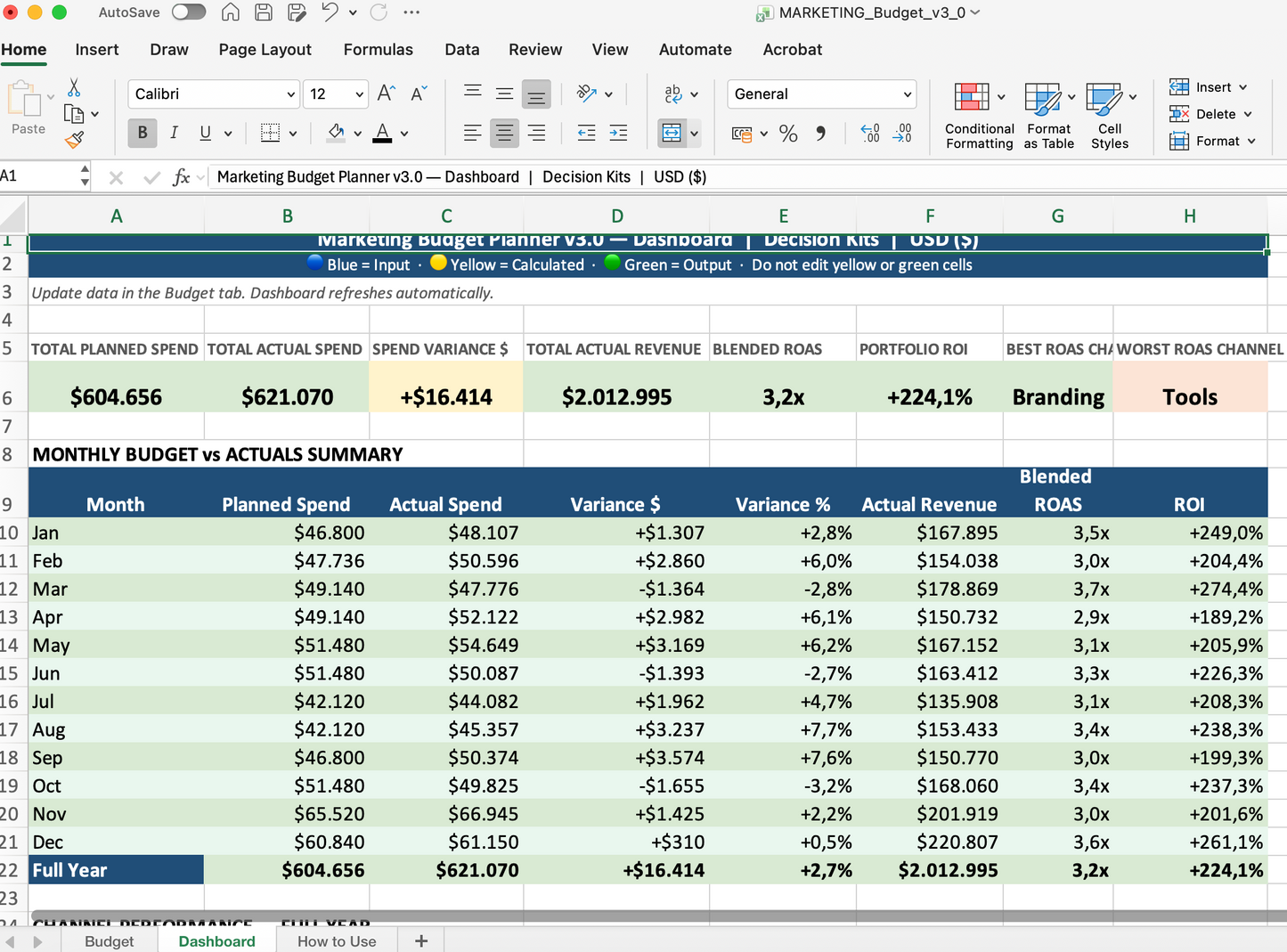This screenshot has width=1287, height=952.
Task: Select the Formulas ribbon tab
Action: tap(379, 50)
